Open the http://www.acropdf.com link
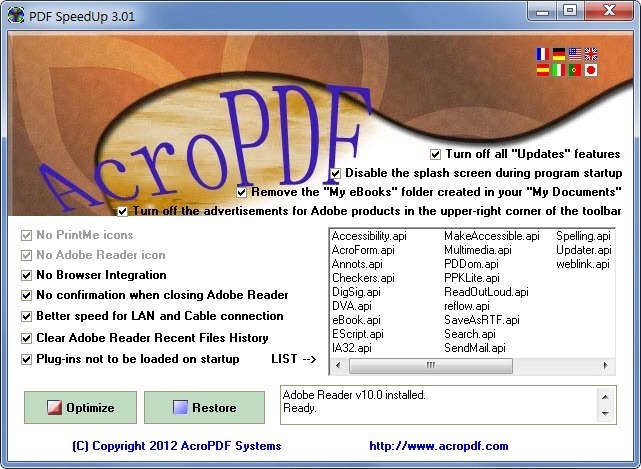The width and height of the screenshot is (641, 469). [439, 446]
